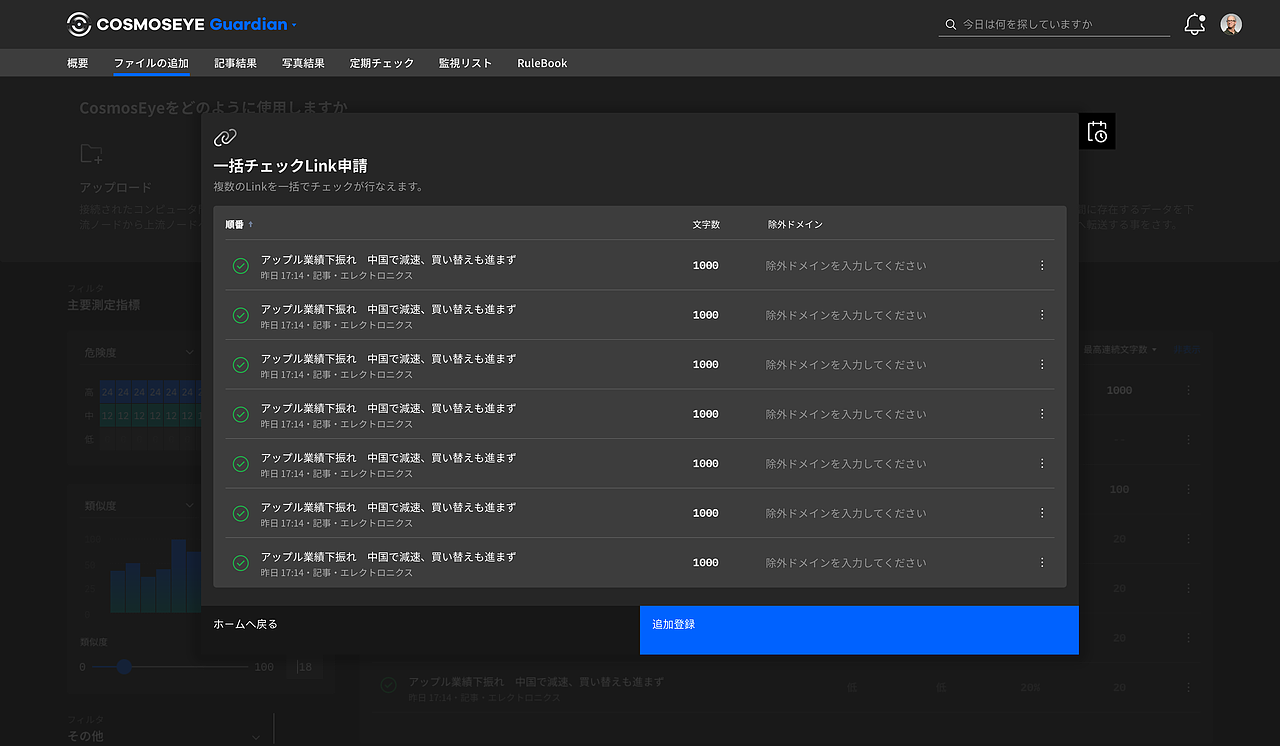Open the kebab menu on the last link row
This screenshot has height=746, width=1280.
(1041, 562)
